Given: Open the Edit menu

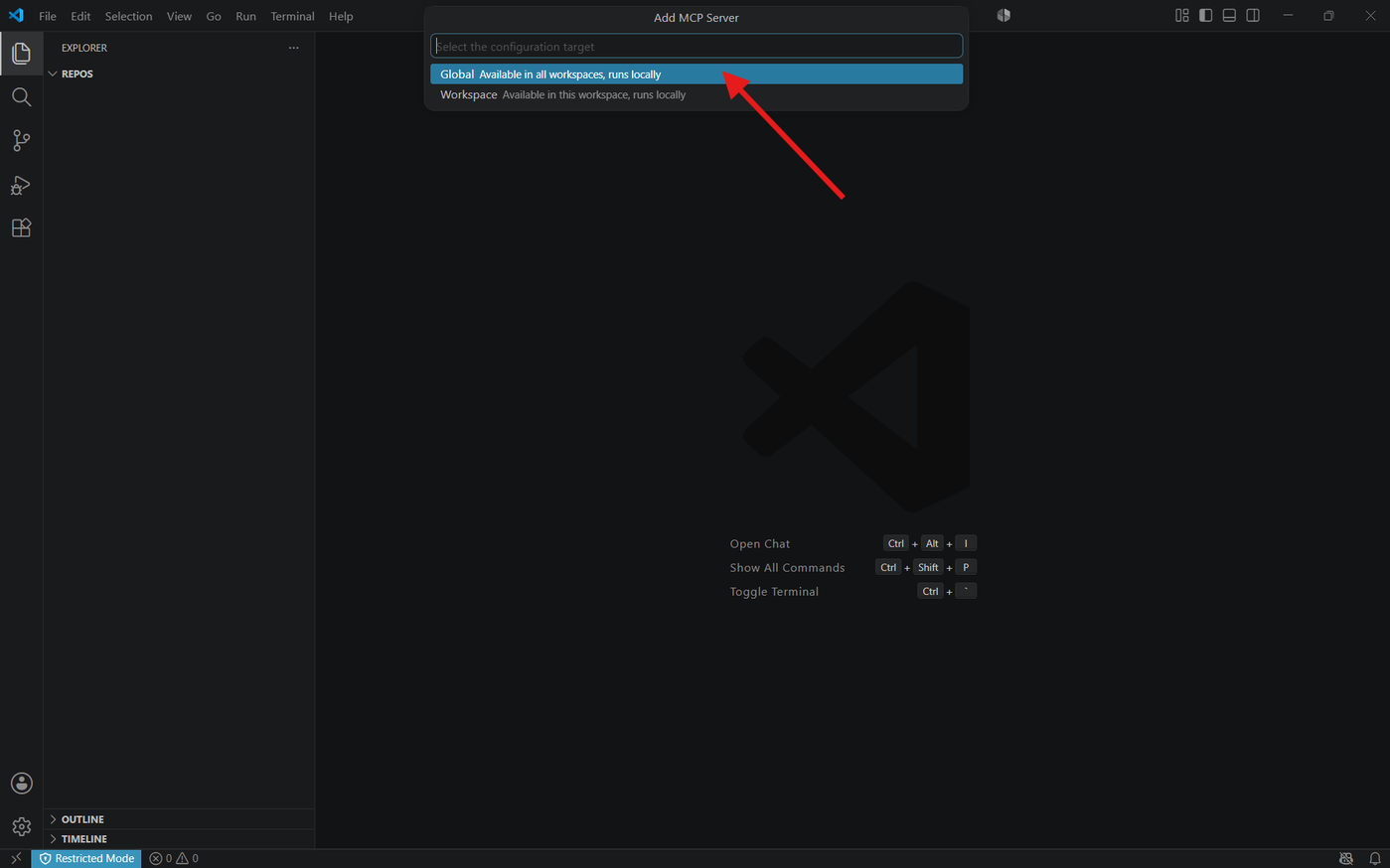Looking at the screenshot, I should [x=80, y=16].
